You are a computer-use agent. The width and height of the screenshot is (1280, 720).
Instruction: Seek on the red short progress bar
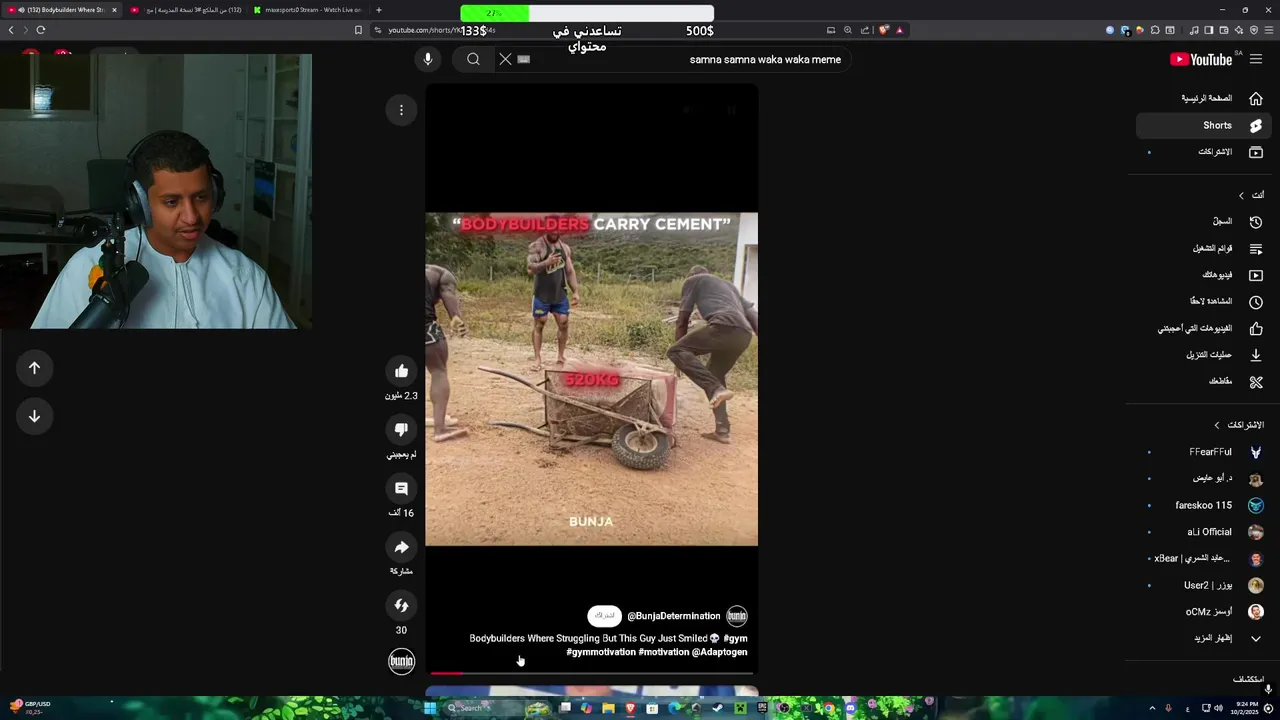[x=591, y=673]
